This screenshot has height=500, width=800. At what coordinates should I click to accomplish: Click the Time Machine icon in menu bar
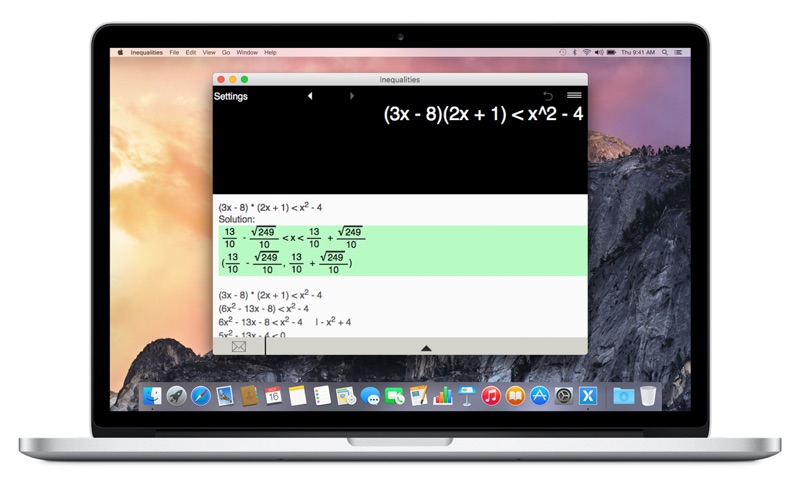[x=562, y=52]
